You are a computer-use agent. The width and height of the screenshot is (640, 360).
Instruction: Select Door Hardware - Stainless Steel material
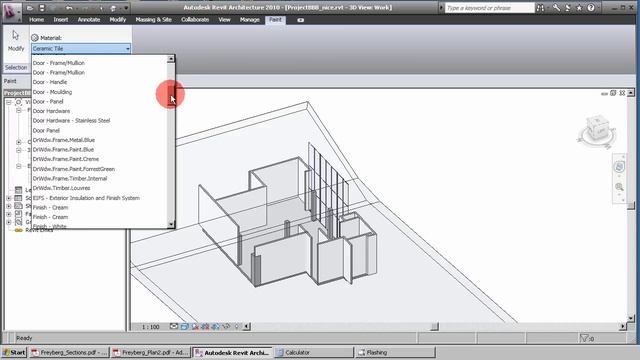pos(71,120)
